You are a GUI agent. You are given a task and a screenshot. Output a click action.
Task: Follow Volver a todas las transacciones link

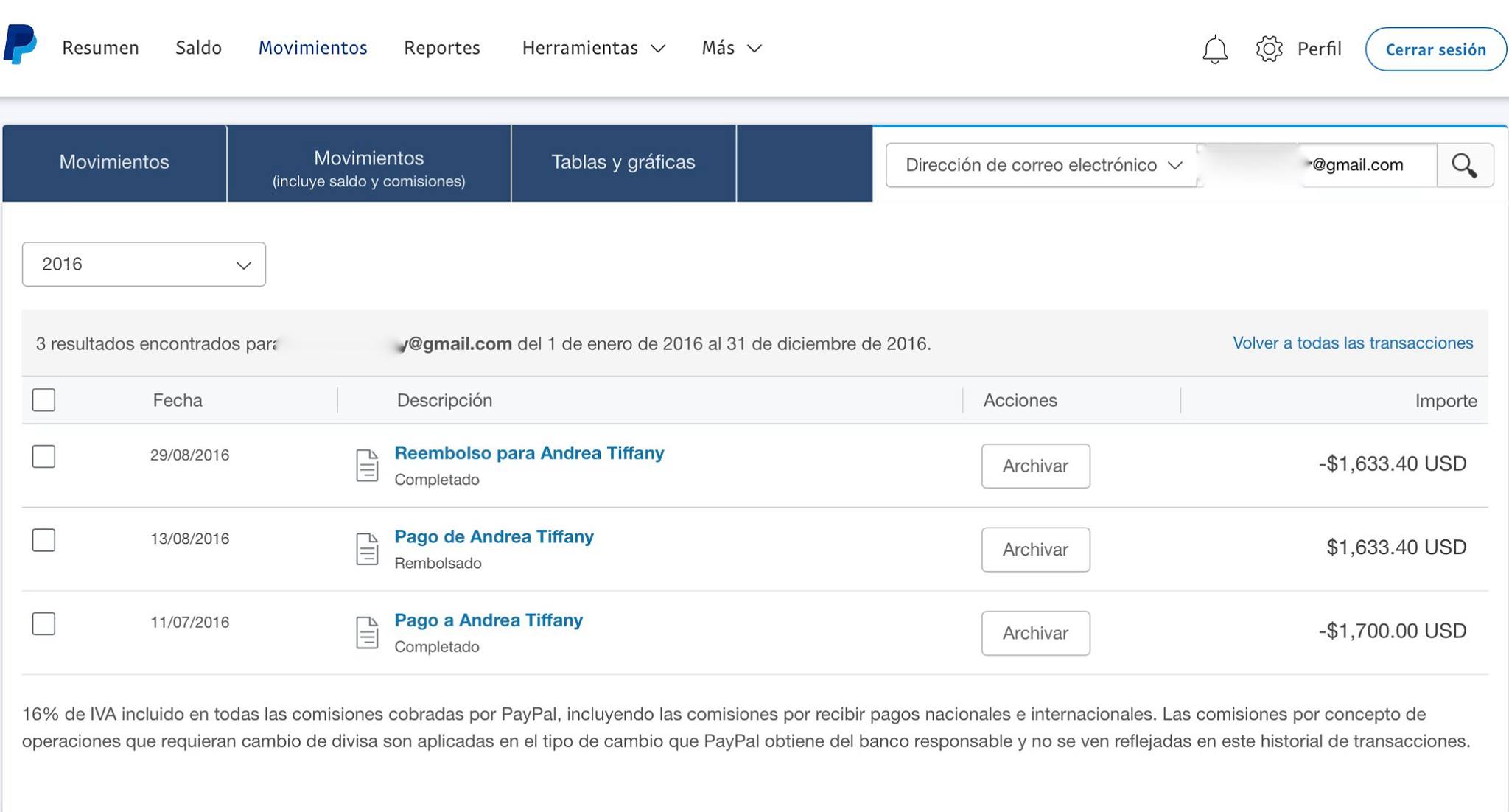[x=1353, y=343]
